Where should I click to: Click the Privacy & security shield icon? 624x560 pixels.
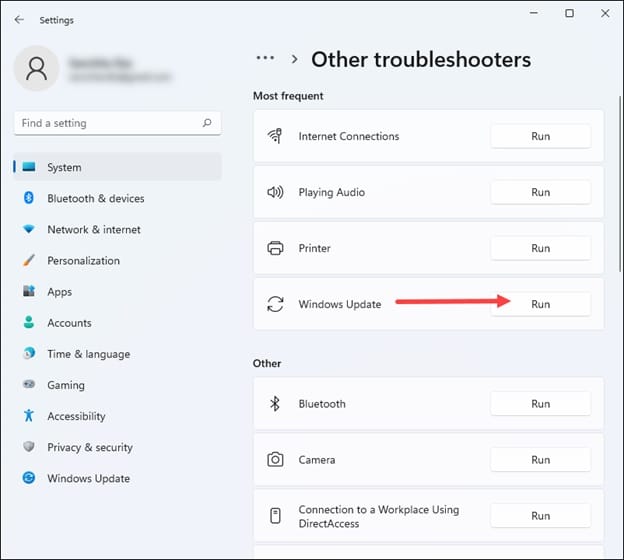tap(29, 447)
